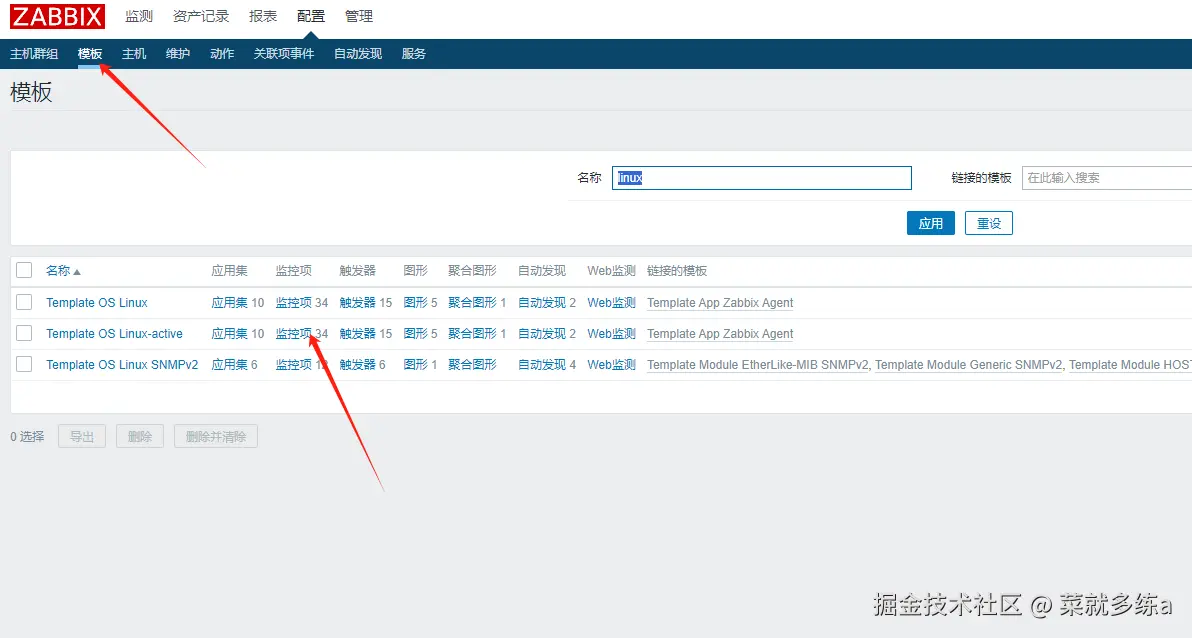
Task: Open 应用集 for Template OS Linux
Action: click(x=230, y=303)
